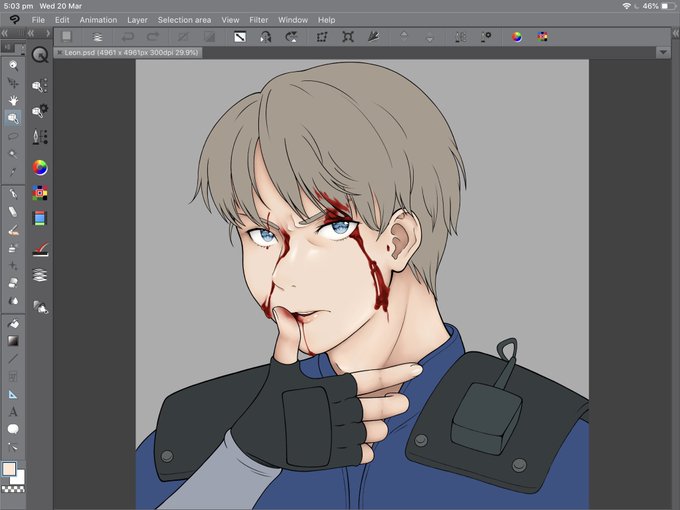Screen dimensions: 680x510
Task: Collapse the tool palette with double chevron
Action: 5,33
